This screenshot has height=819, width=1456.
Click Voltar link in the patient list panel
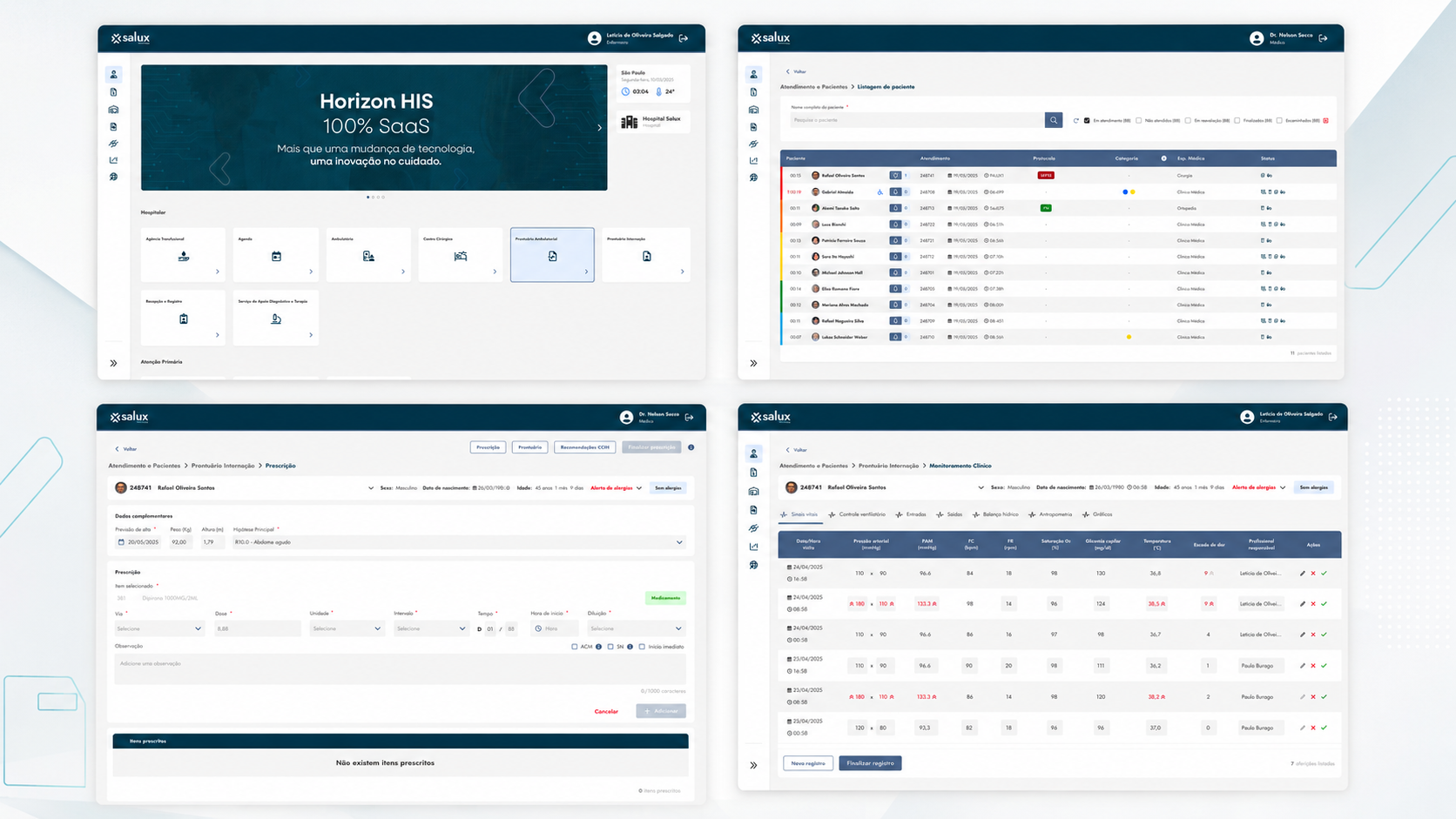pyautogui.click(x=797, y=71)
